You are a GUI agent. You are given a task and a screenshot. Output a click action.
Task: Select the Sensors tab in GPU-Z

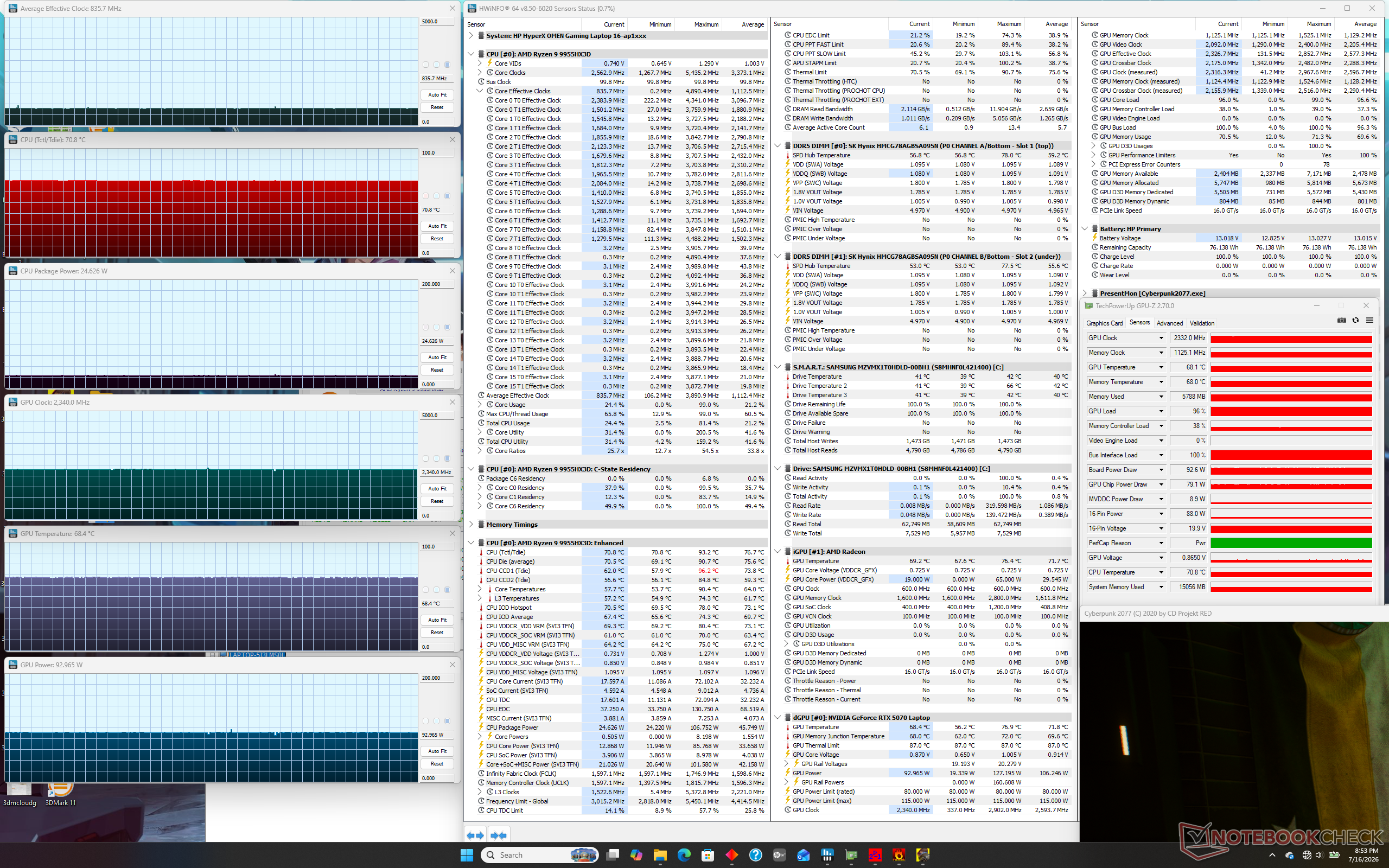coord(1139,323)
